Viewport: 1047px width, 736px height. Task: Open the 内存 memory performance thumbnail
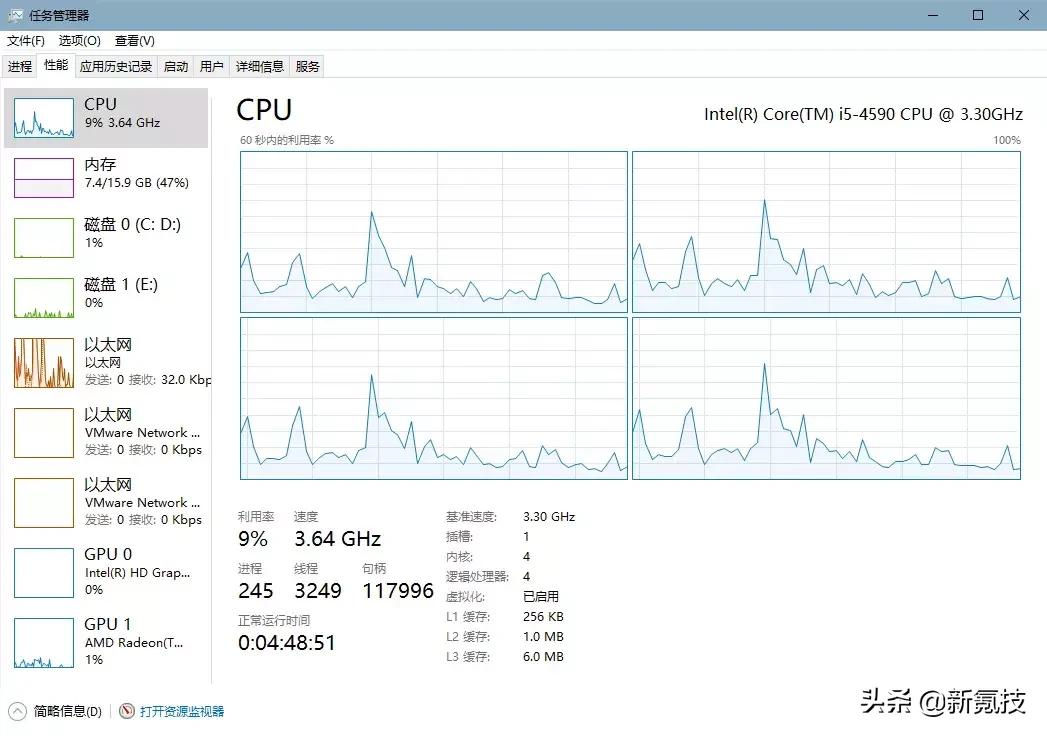click(x=44, y=178)
